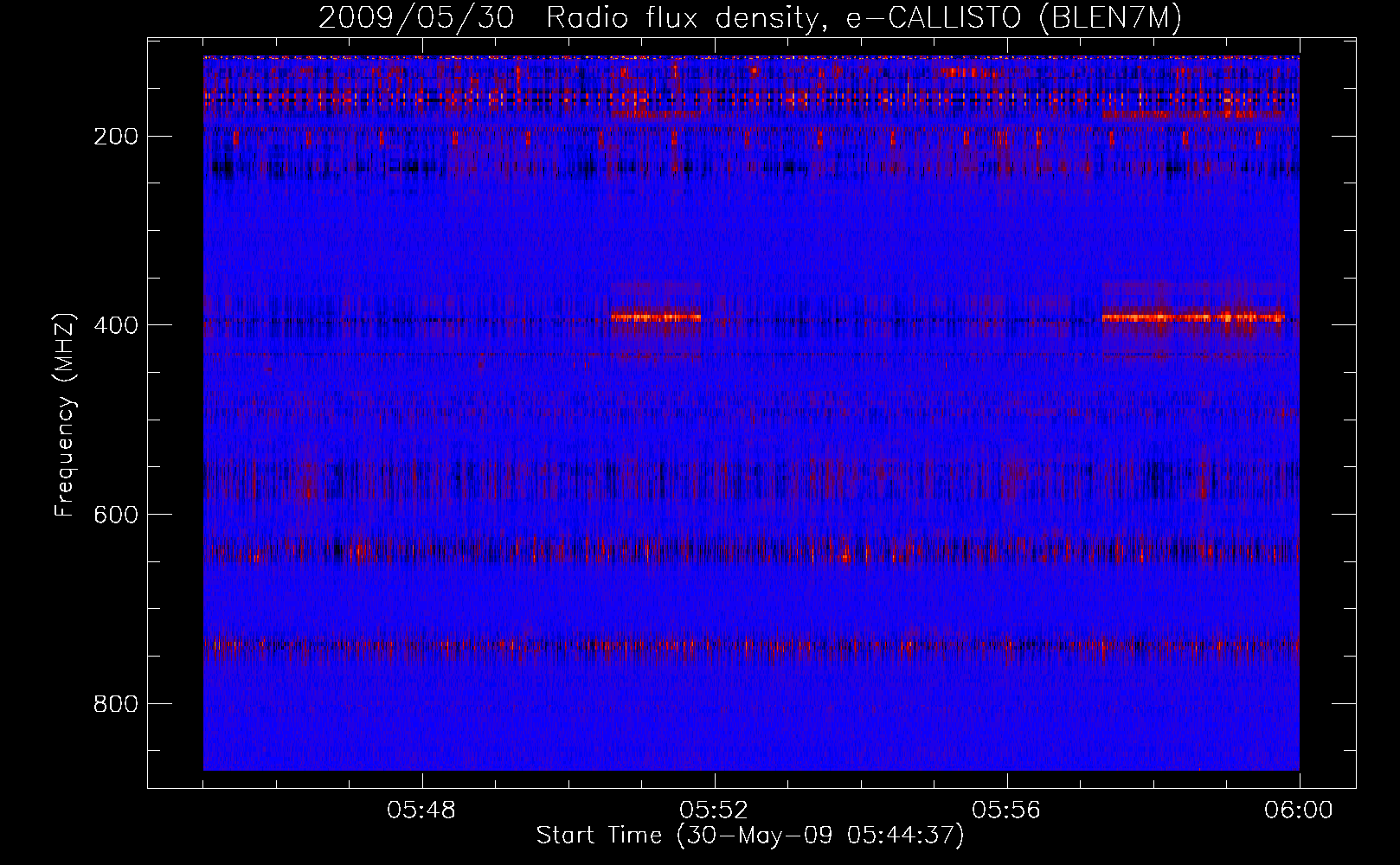The image size is (1400, 865).
Task: Select the 'Frequency (MHZ)' axis label
Action: click(65, 414)
